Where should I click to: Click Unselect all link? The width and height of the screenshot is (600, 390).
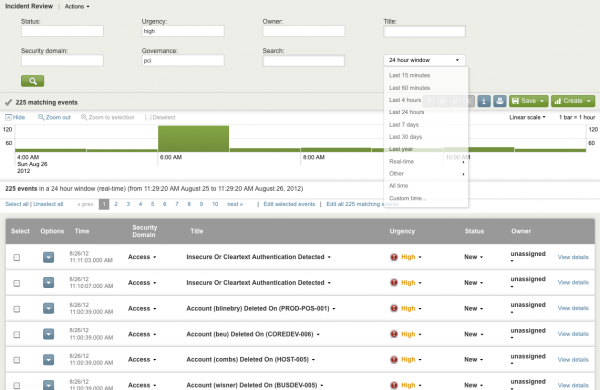click(x=48, y=204)
